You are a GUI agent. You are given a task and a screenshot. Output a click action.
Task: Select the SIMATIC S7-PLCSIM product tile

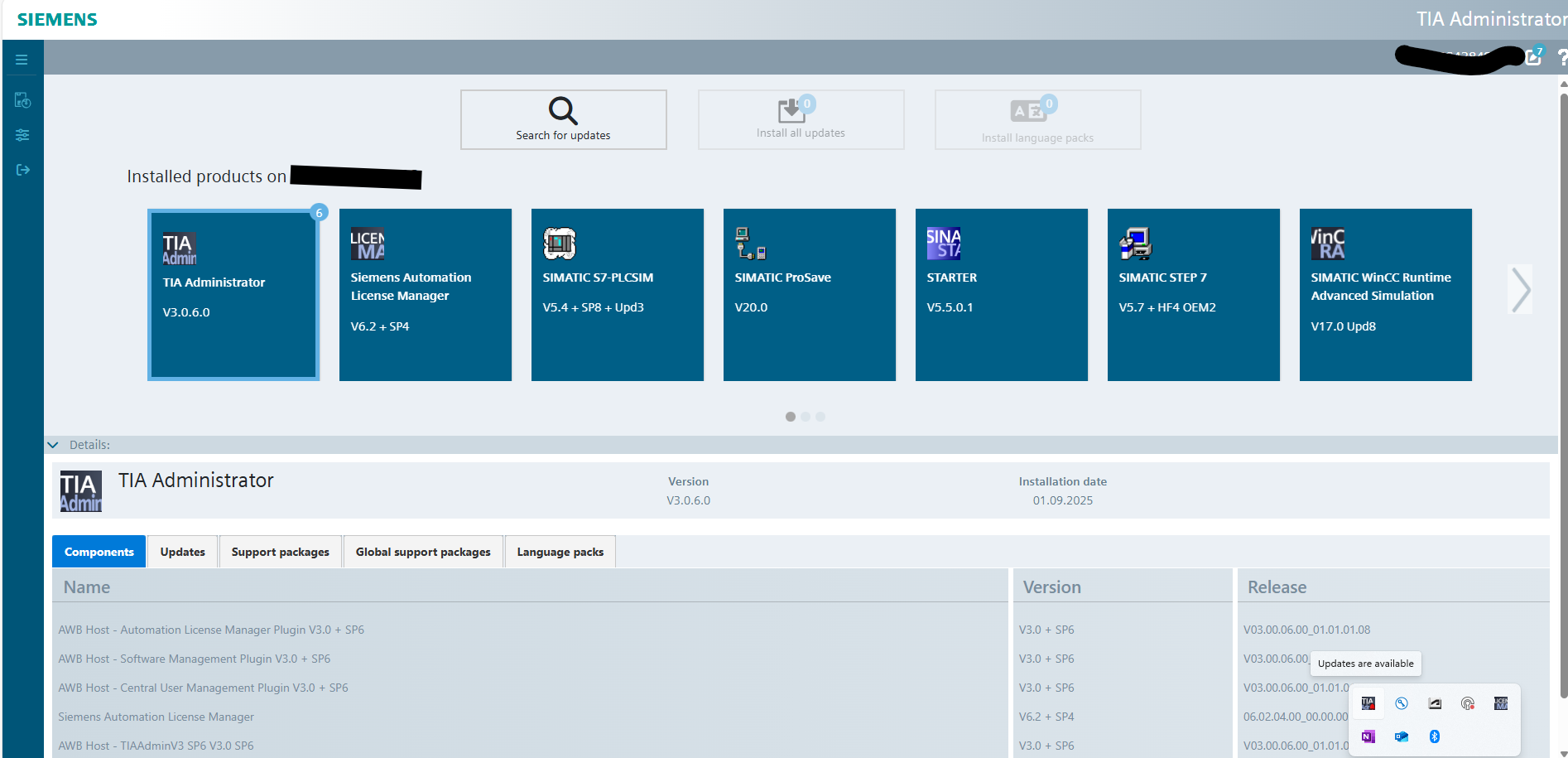click(x=618, y=295)
